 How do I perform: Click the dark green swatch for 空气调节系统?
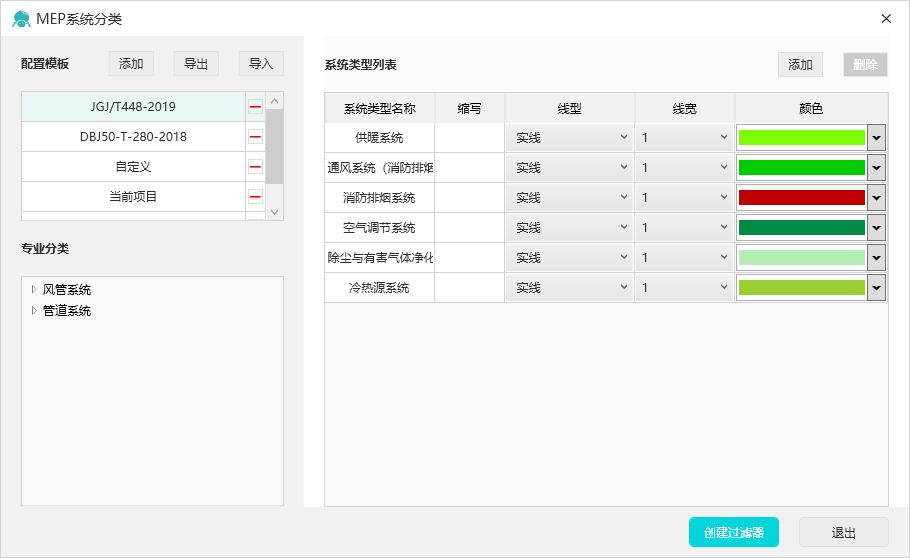tap(801, 228)
